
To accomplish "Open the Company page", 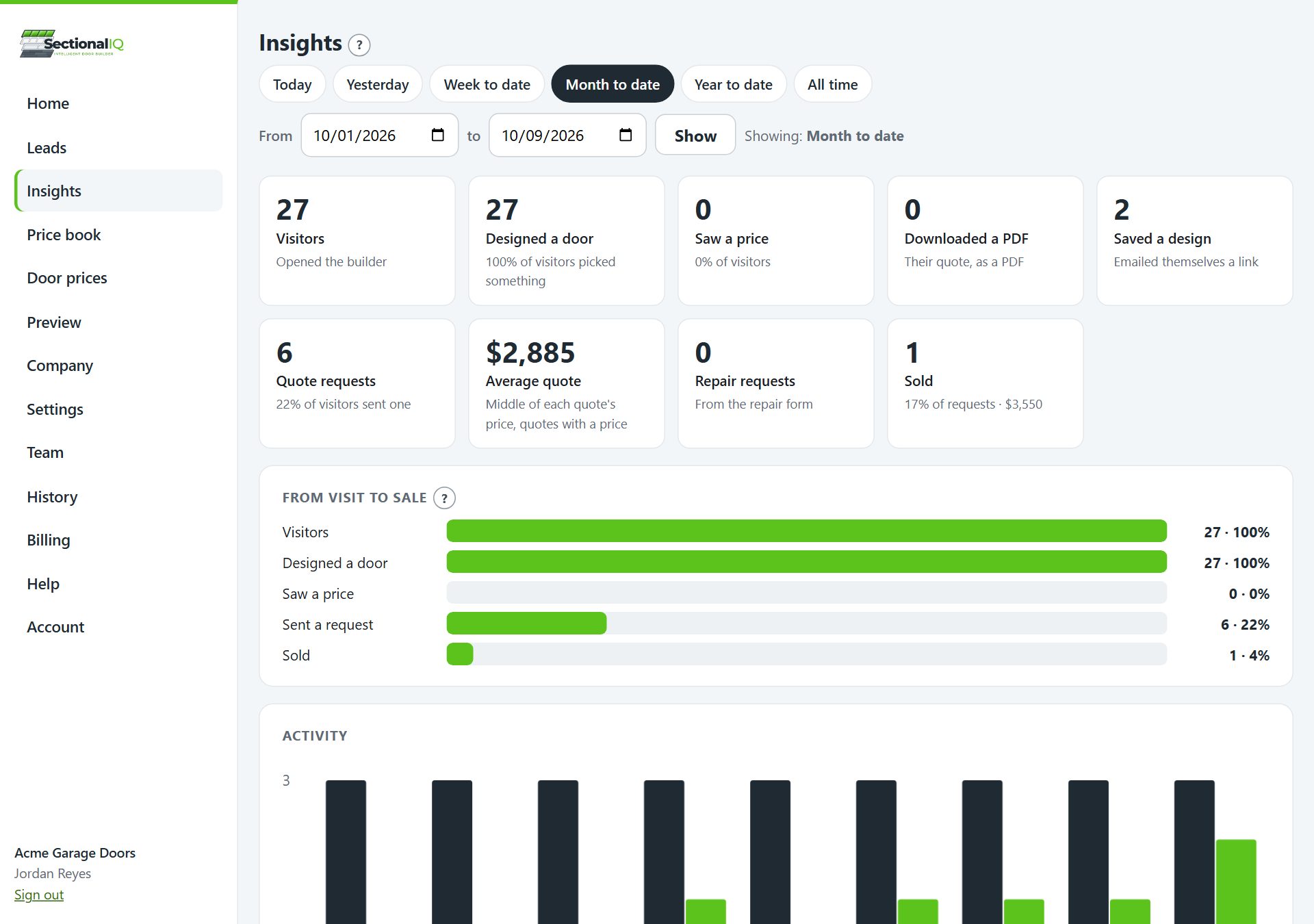I will (118, 365).
